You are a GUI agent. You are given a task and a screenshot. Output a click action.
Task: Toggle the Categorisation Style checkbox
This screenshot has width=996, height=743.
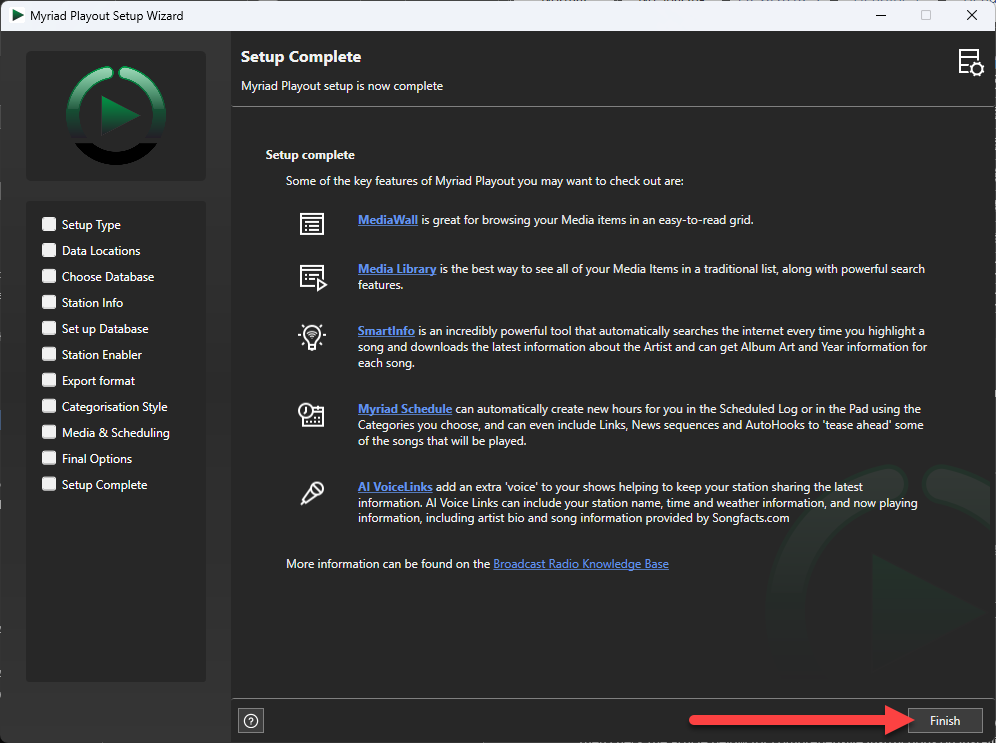coord(49,406)
